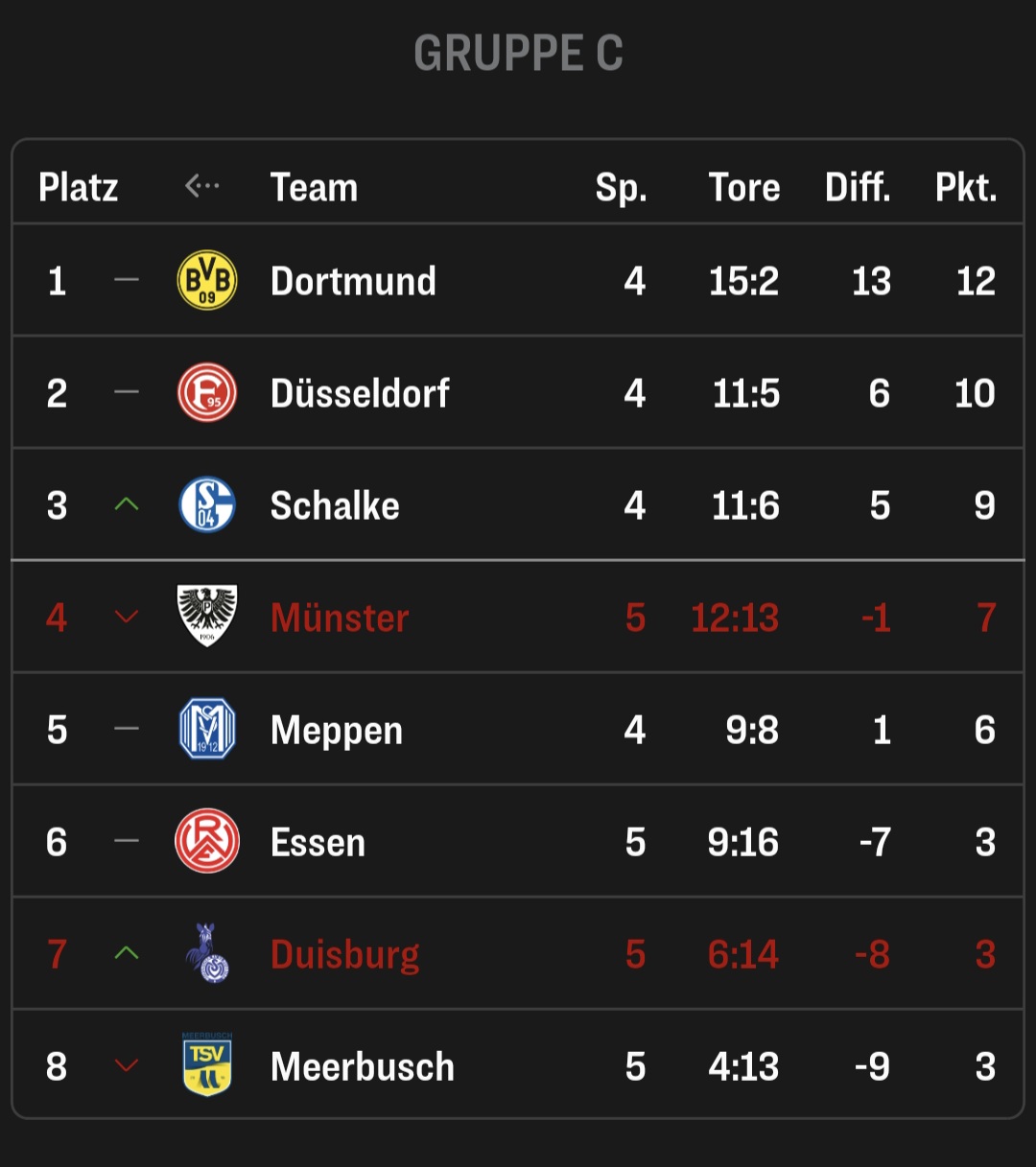Sort by the Tore column header
The width and height of the screenshot is (1036, 1167).
pyautogui.click(x=744, y=187)
